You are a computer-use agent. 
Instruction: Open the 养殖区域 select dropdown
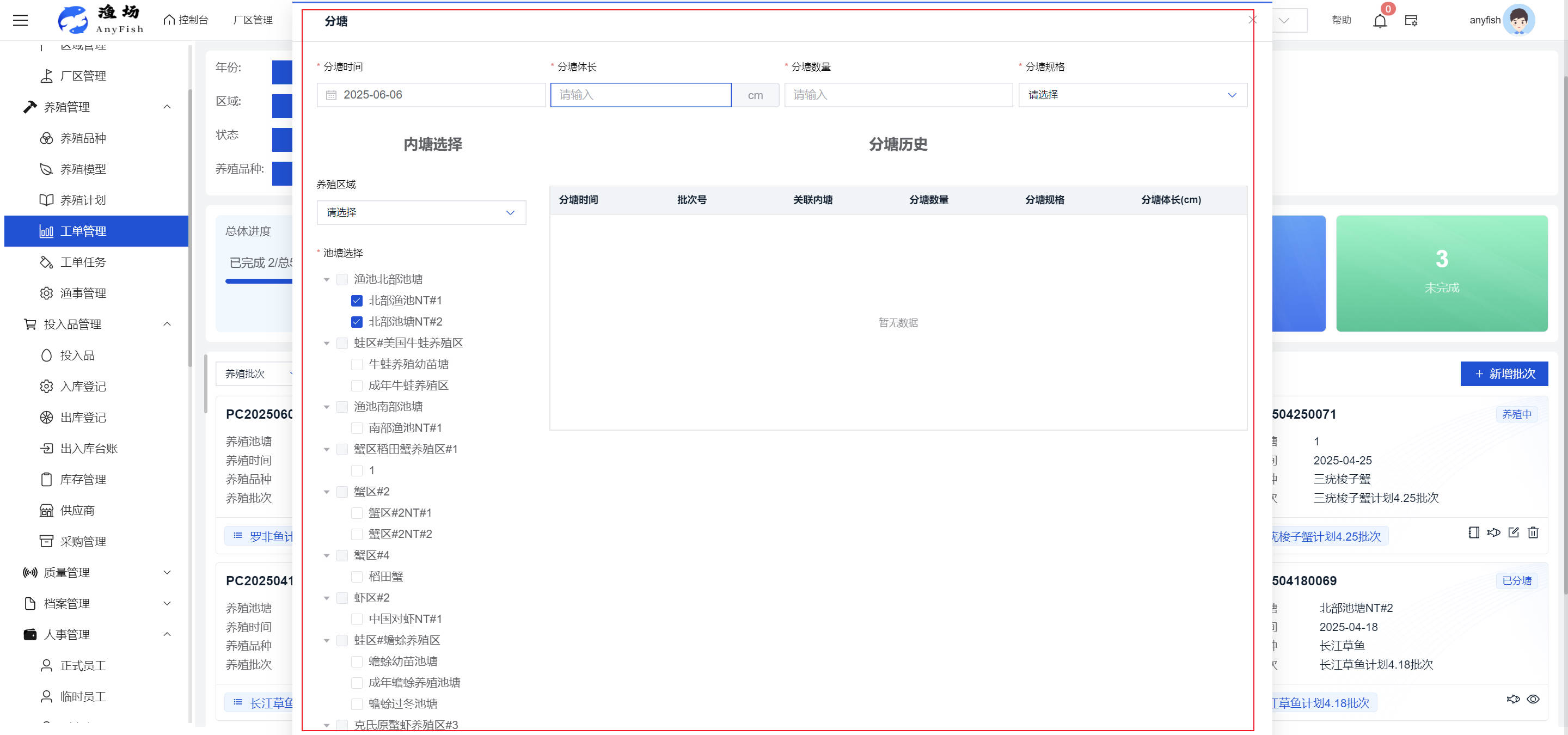pyautogui.click(x=421, y=212)
